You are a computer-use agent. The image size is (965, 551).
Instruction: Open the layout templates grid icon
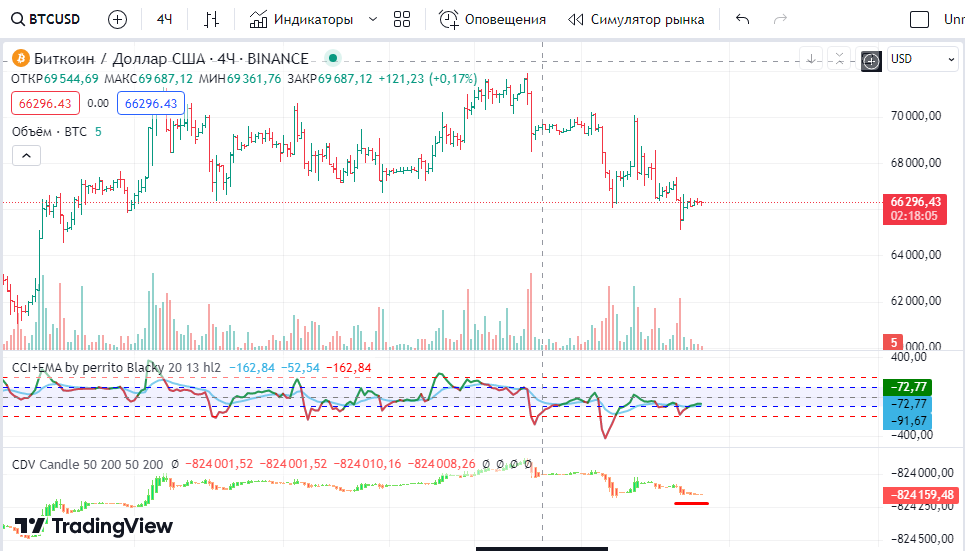coord(402,20)
